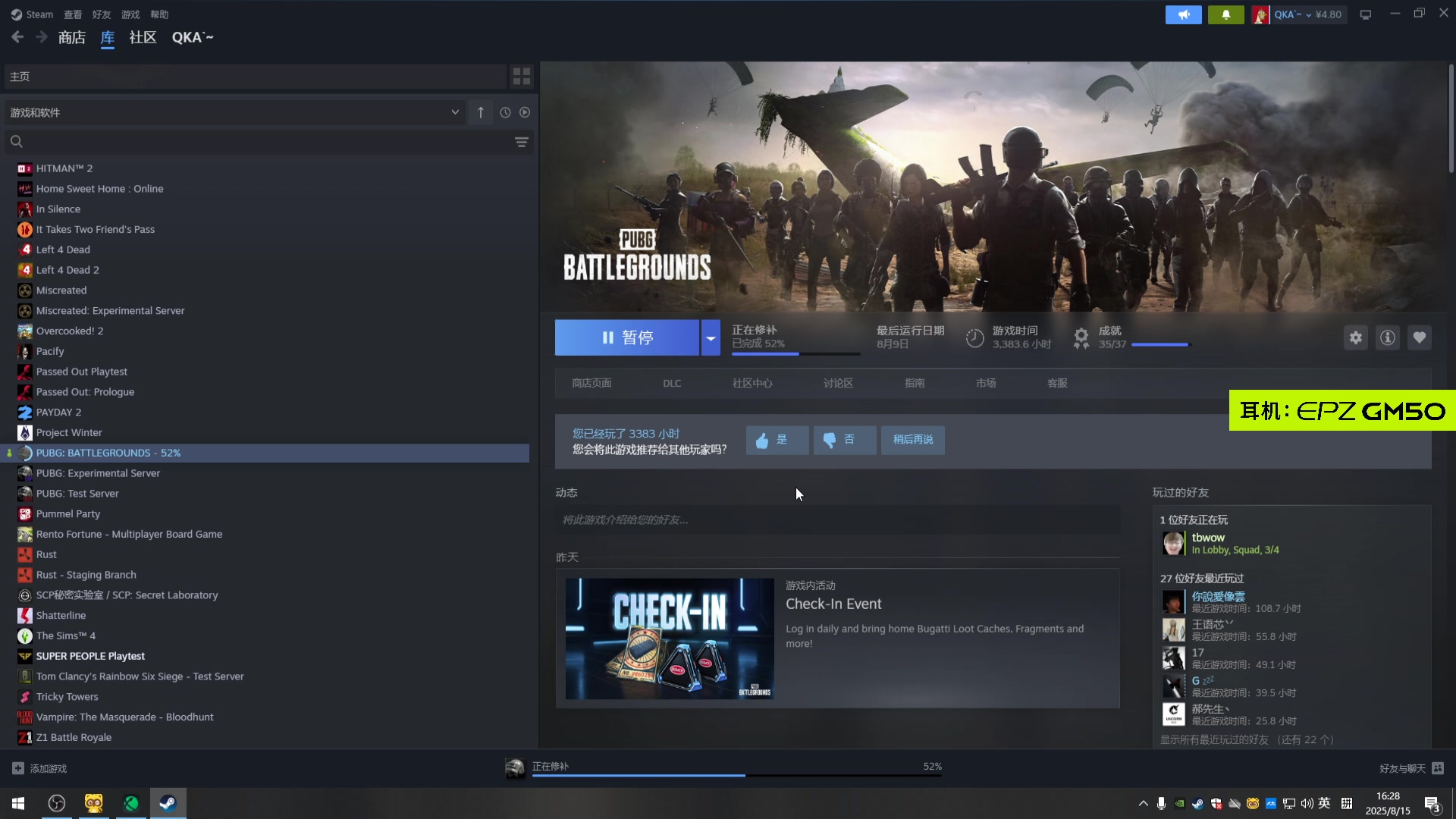1456x819 pixels.
Task: Click the 正在修补 progress bar under the status
Action: (x=795, y=353)
